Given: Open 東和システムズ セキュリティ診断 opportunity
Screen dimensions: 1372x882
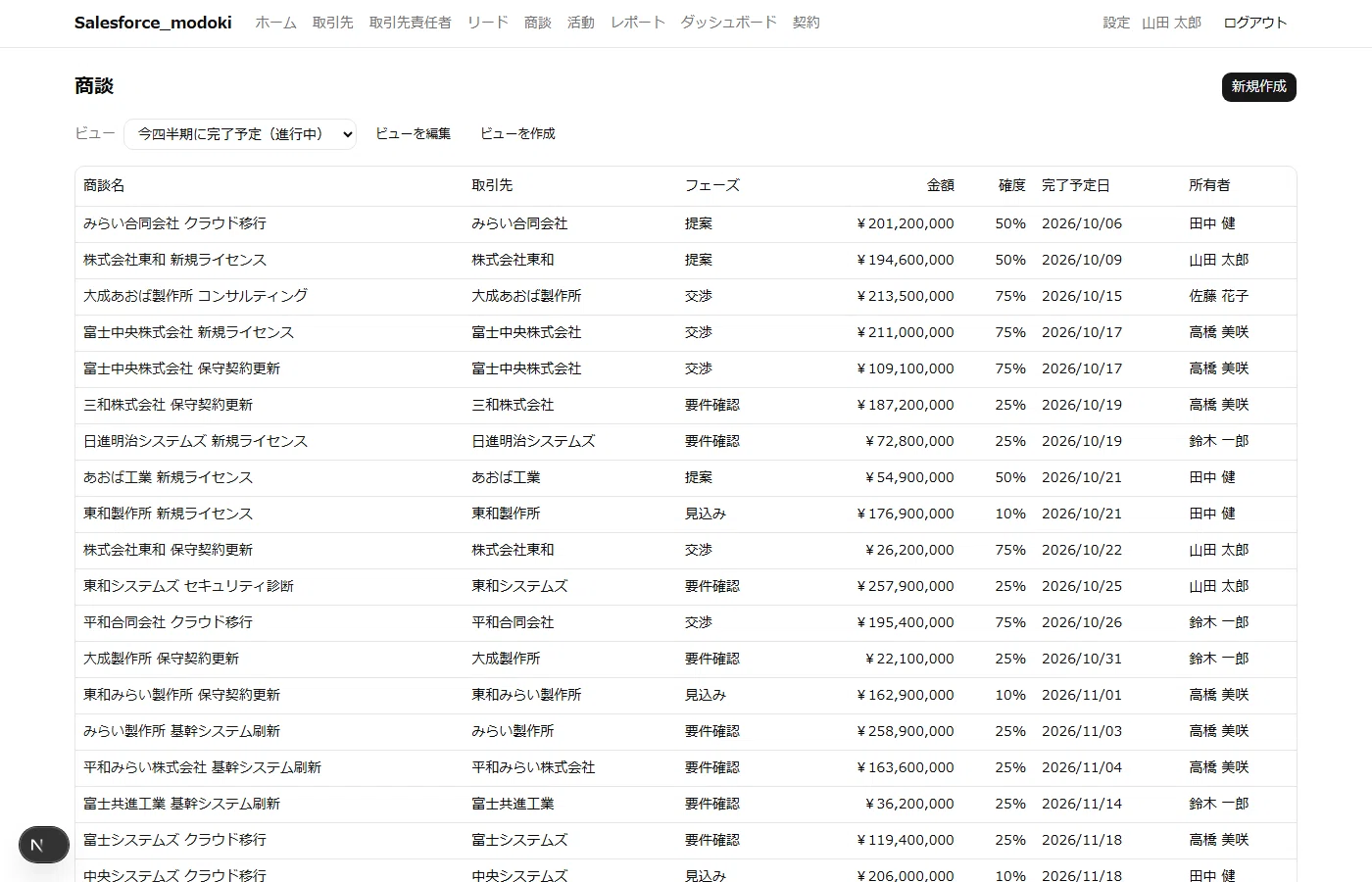Looking at the screenshot, I should pyautogui.click(x=188, y=586).
